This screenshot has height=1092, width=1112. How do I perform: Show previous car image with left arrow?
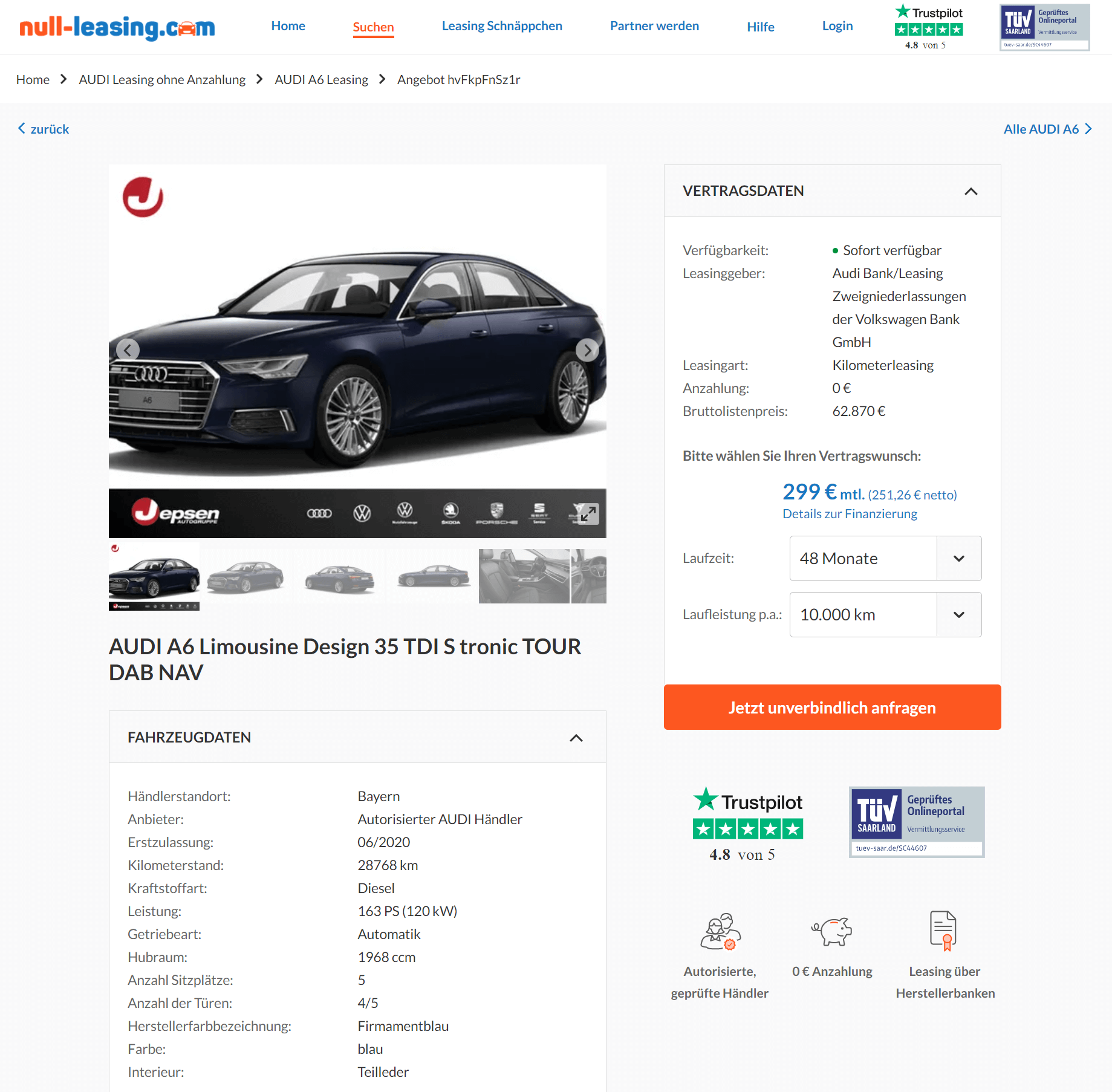click(128, 350)
